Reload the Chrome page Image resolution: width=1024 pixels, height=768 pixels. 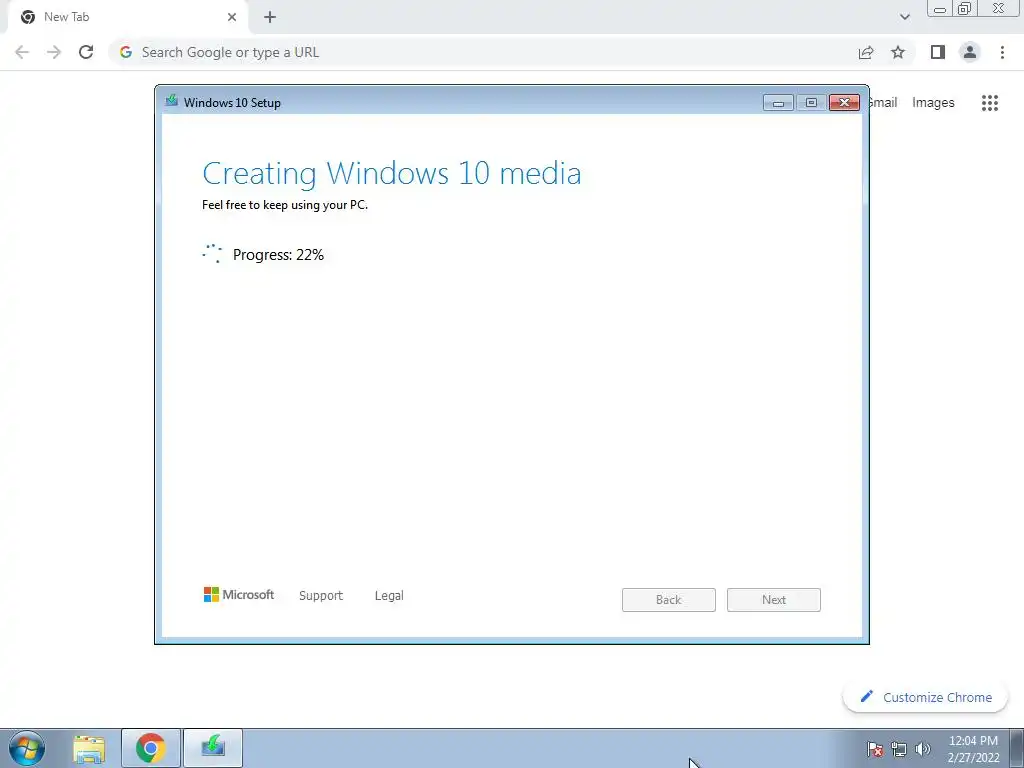coord(86,52)
